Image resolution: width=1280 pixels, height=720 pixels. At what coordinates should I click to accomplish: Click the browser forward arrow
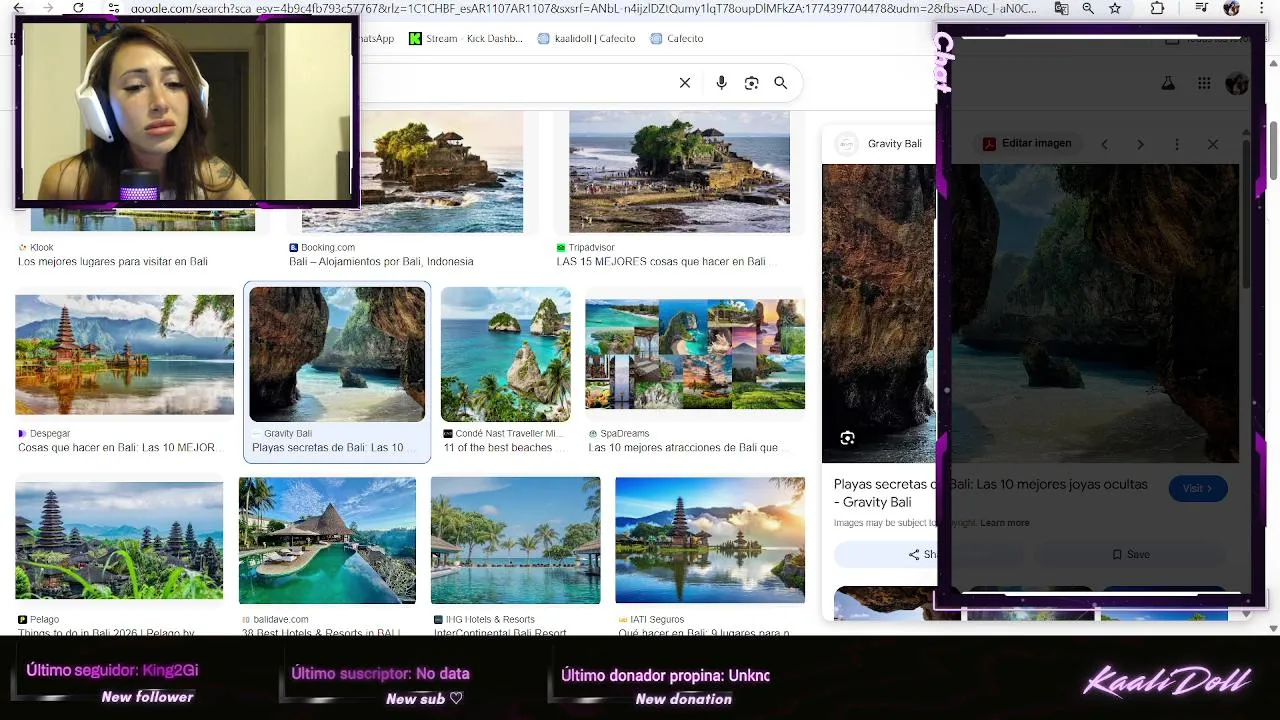(49, 8)
